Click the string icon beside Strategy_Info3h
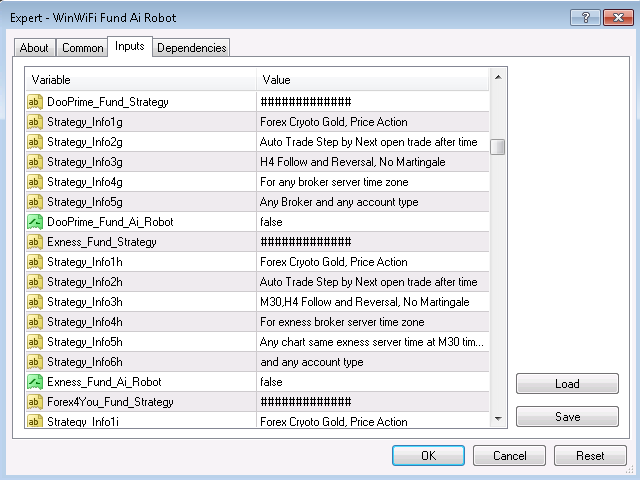Viewport: 640px width, 480px height. coord(35,302)
